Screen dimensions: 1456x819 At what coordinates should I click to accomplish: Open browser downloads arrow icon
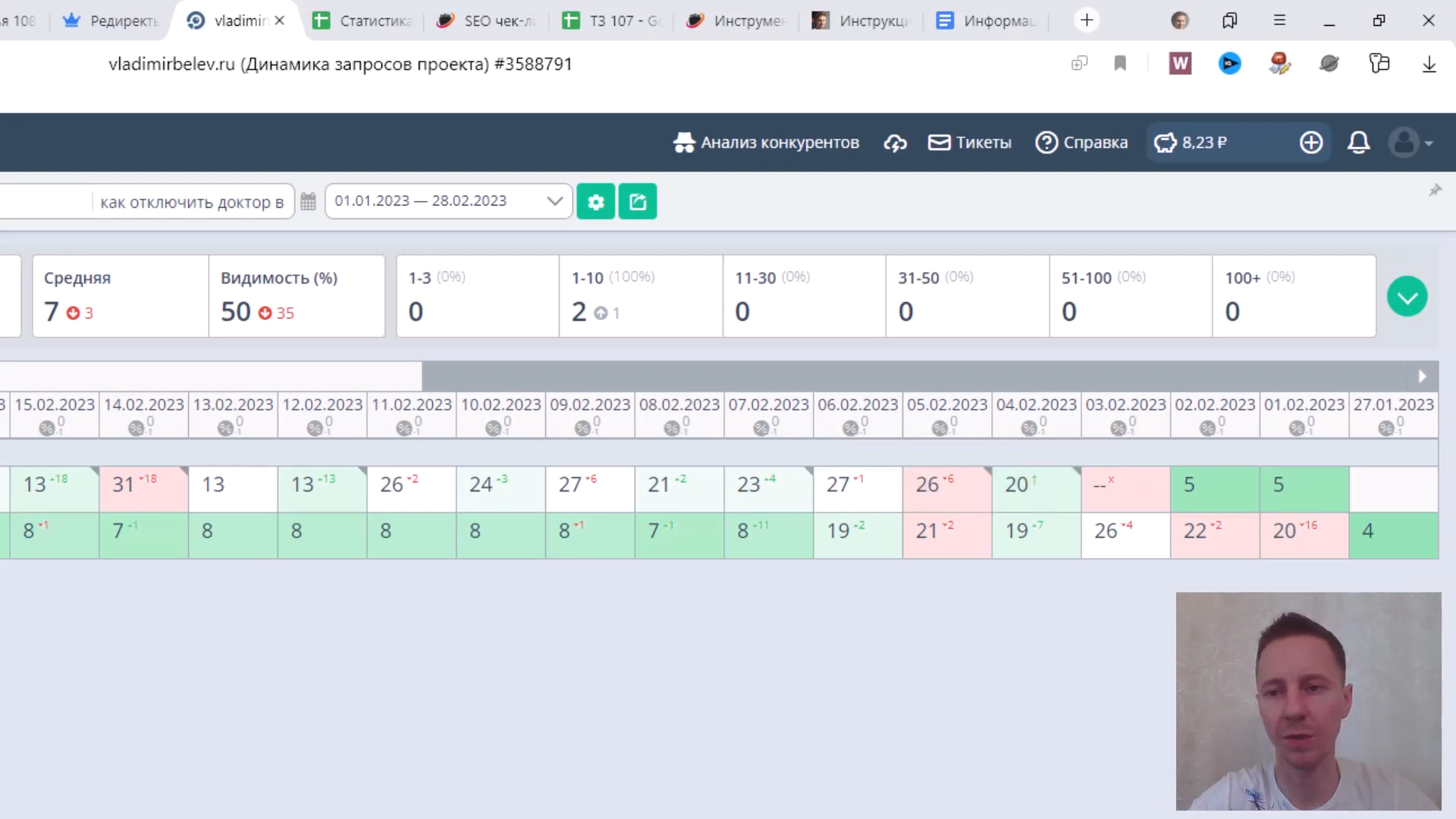[1429, 64]
